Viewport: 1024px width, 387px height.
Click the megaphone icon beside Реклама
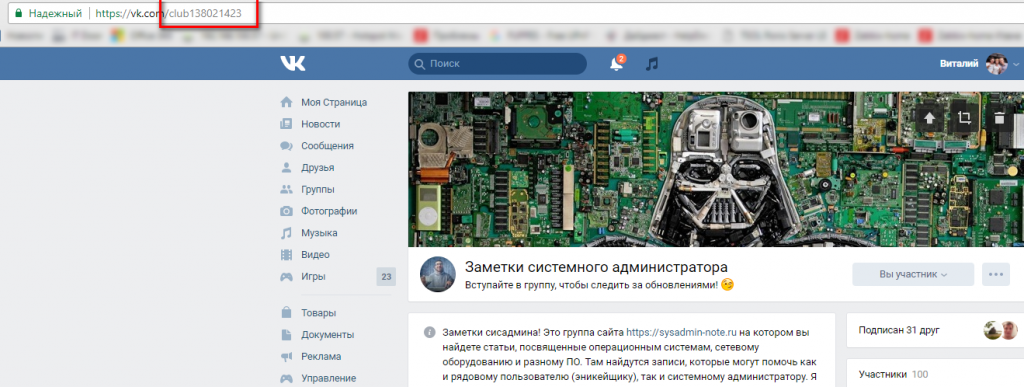click(286, 356)
